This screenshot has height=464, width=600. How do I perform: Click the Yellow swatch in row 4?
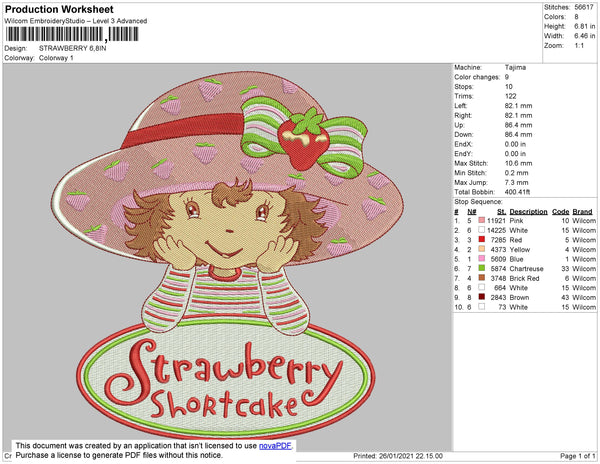click(x=482, y=249)
